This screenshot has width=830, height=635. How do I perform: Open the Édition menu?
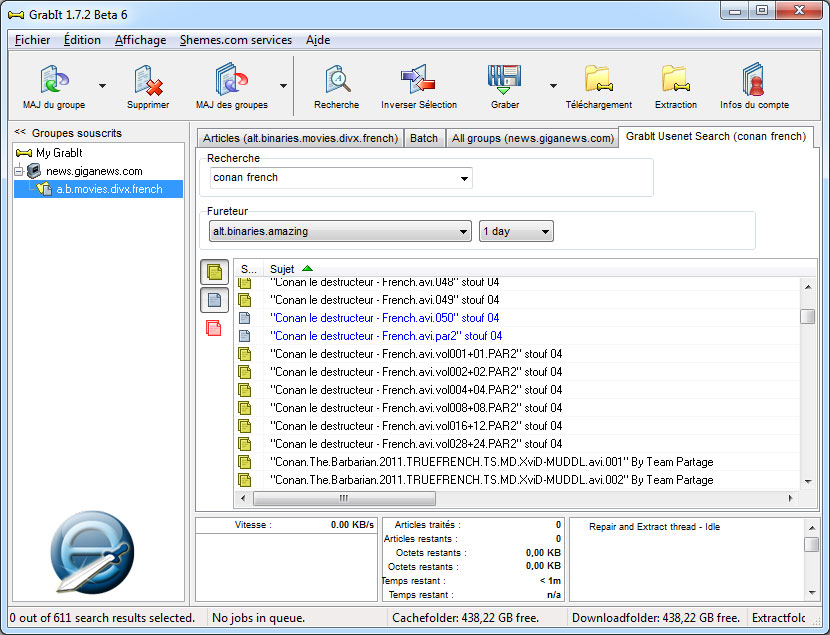click(82, 40)
